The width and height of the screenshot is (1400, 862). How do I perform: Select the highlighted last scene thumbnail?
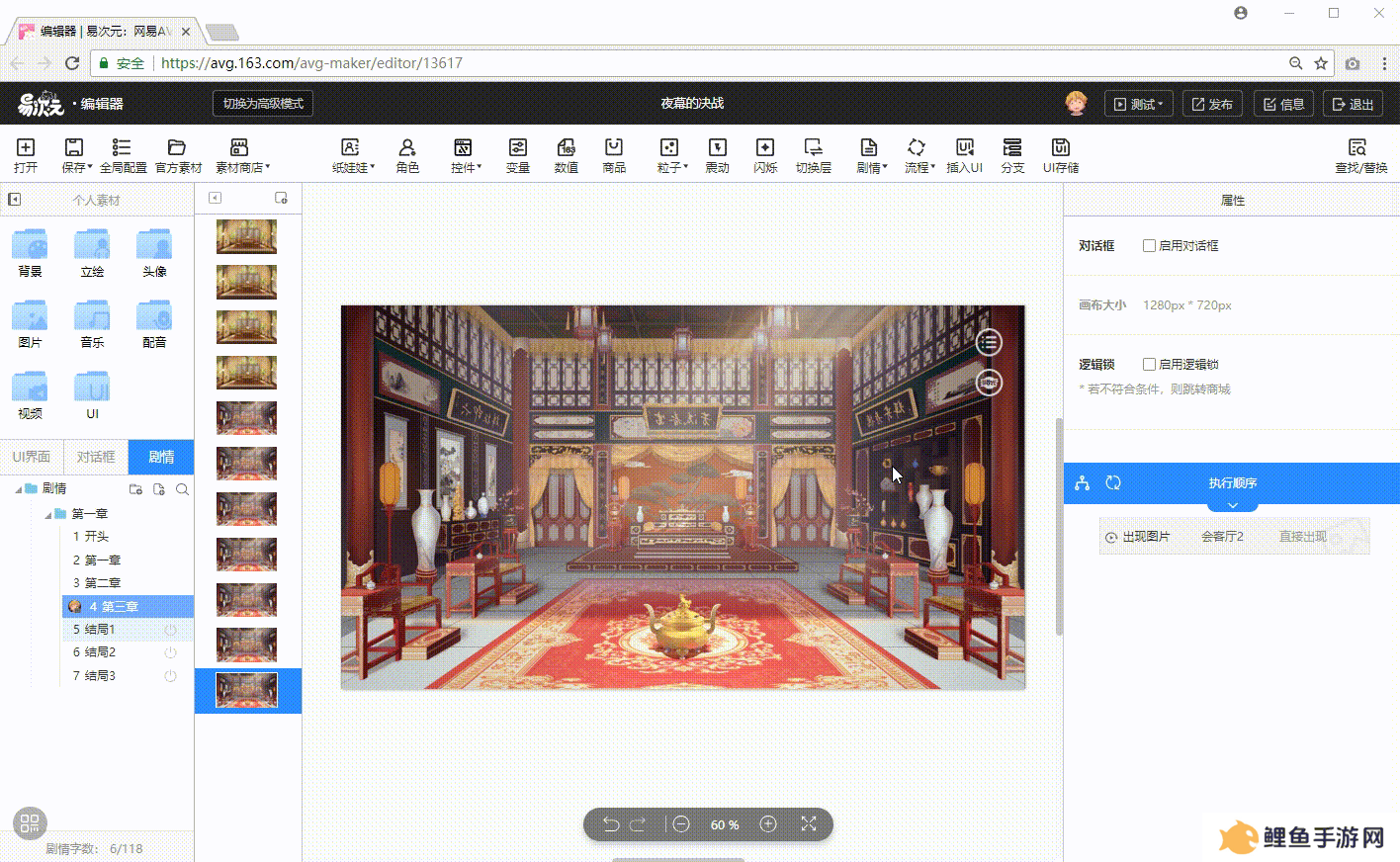[246, 690]
